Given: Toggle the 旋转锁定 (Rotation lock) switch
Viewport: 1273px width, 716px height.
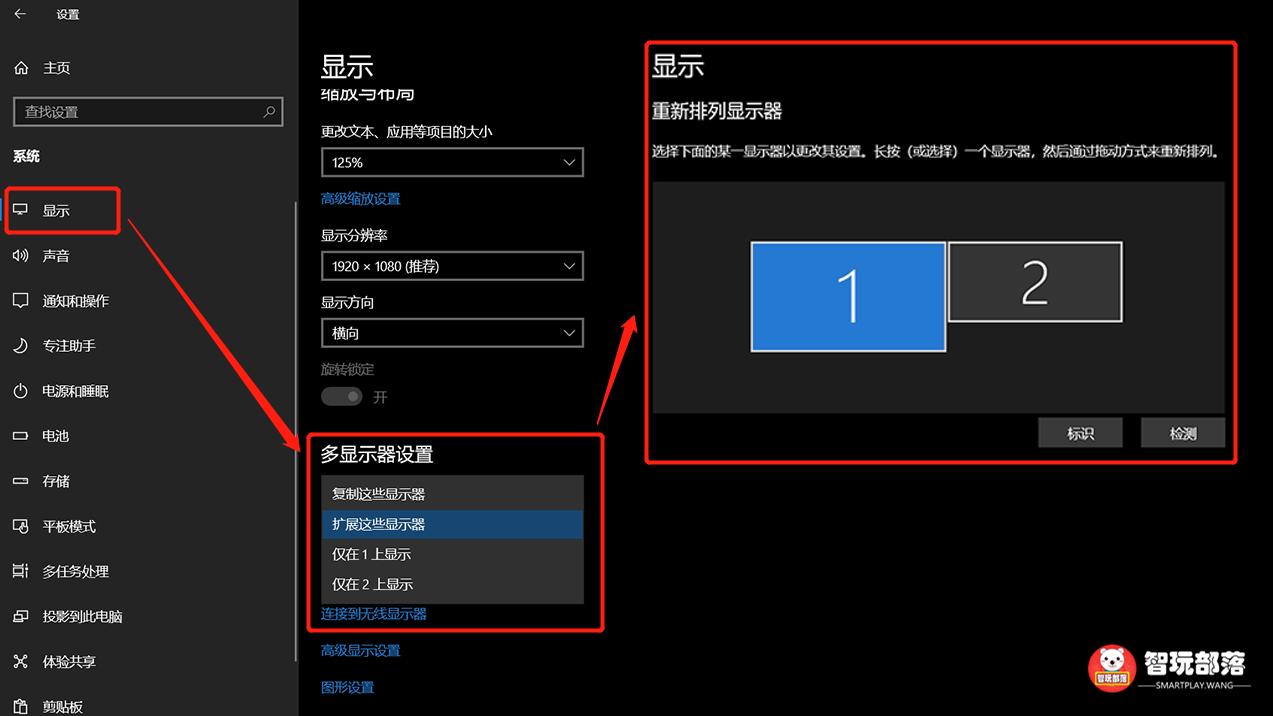Looking at the screenshot, I should click(341, 396).
